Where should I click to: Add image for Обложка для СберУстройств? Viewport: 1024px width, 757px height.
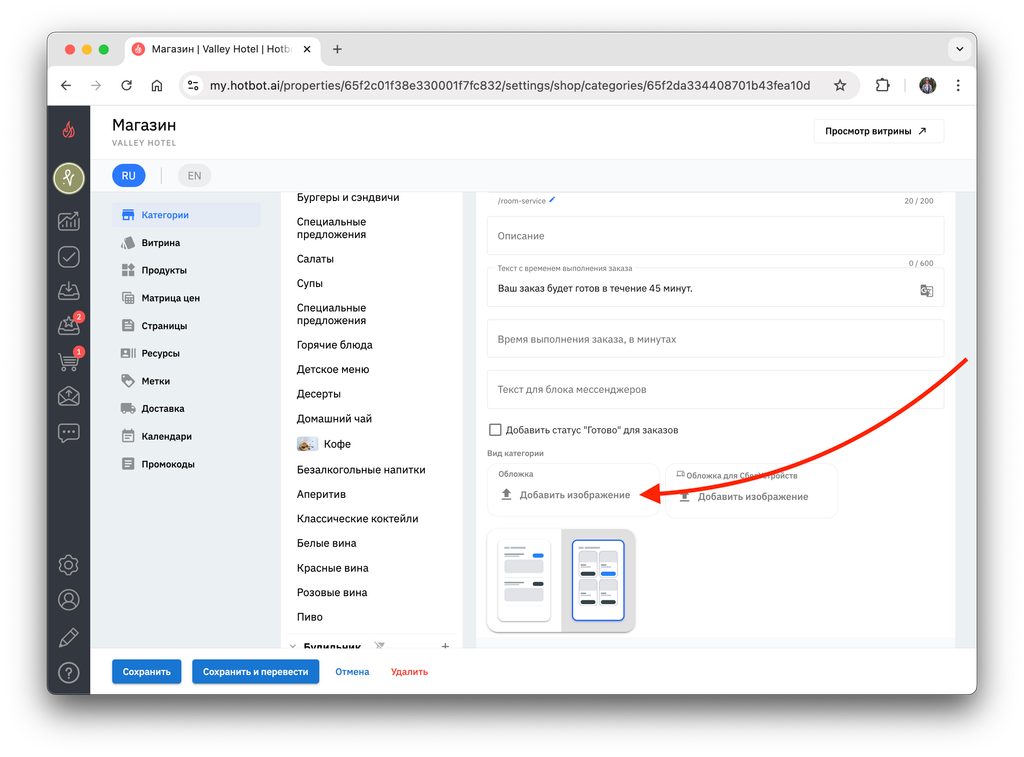[744, 496]
